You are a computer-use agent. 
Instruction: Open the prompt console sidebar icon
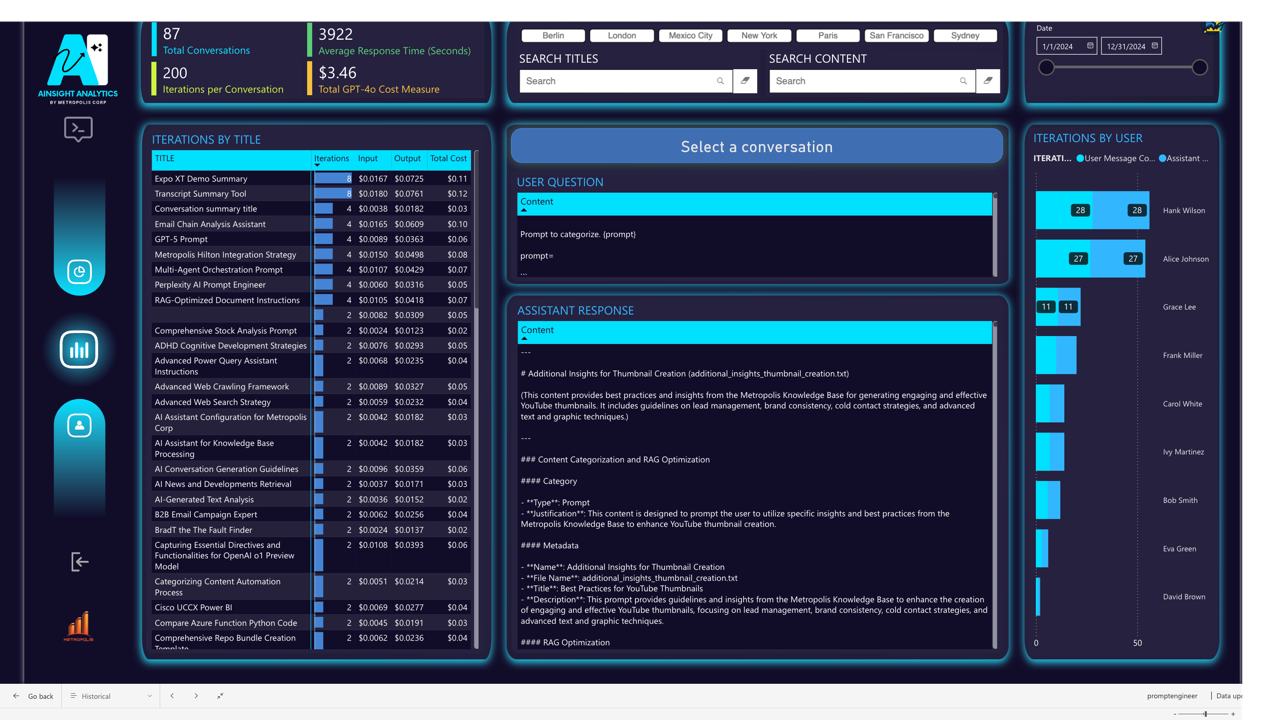pyautogui.click(x=78, y=129)
